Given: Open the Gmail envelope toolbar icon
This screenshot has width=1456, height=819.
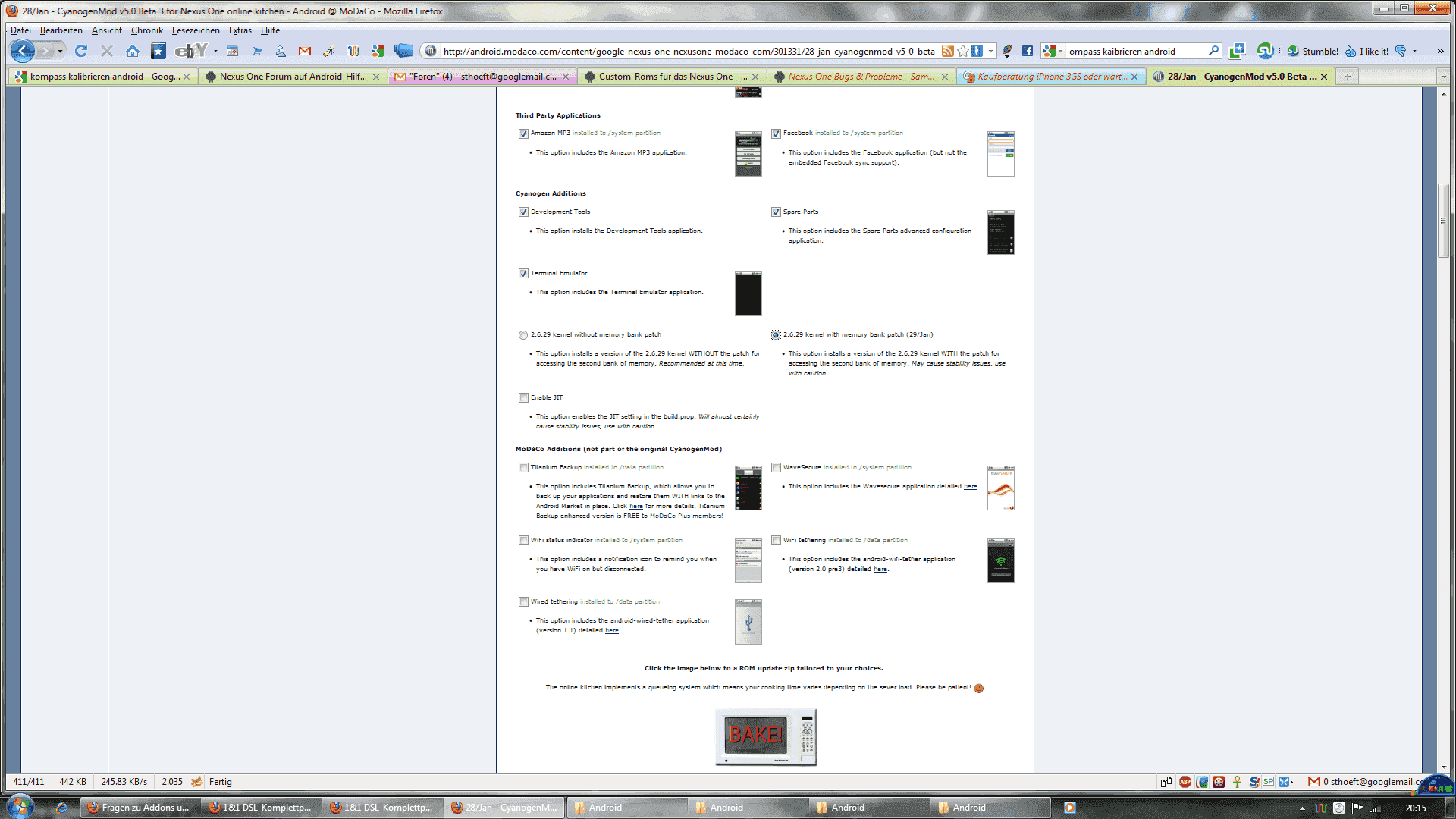Looking at the screenshot, I should tap(305, 52).
